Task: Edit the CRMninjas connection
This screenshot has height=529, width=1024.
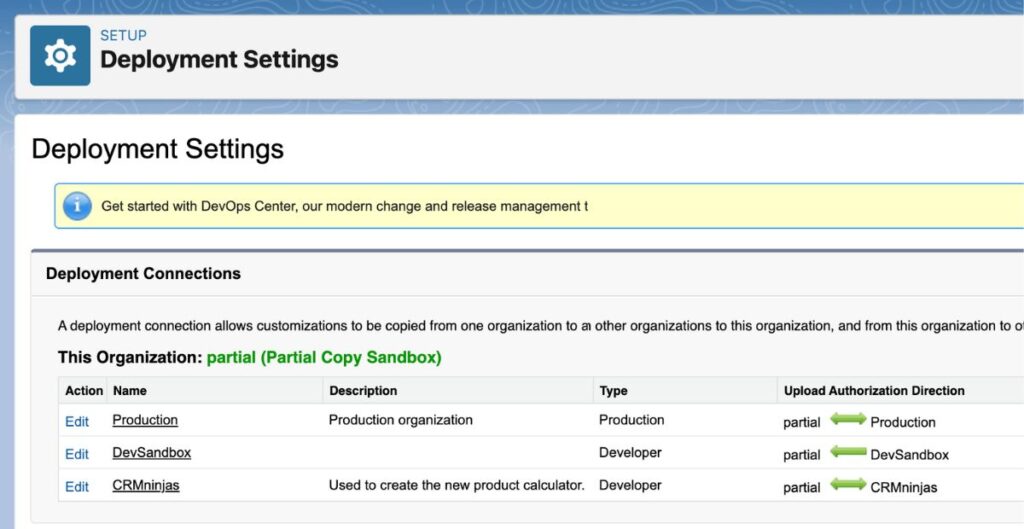Action: tap(77, 487)
